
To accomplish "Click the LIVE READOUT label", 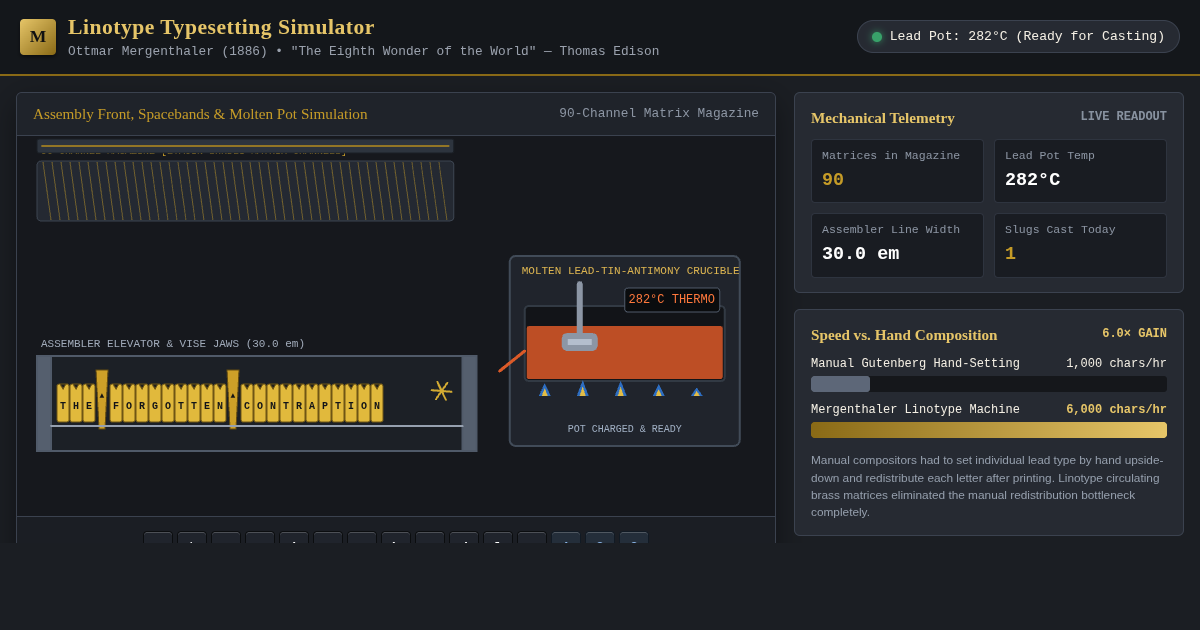I will point(1123,117).
